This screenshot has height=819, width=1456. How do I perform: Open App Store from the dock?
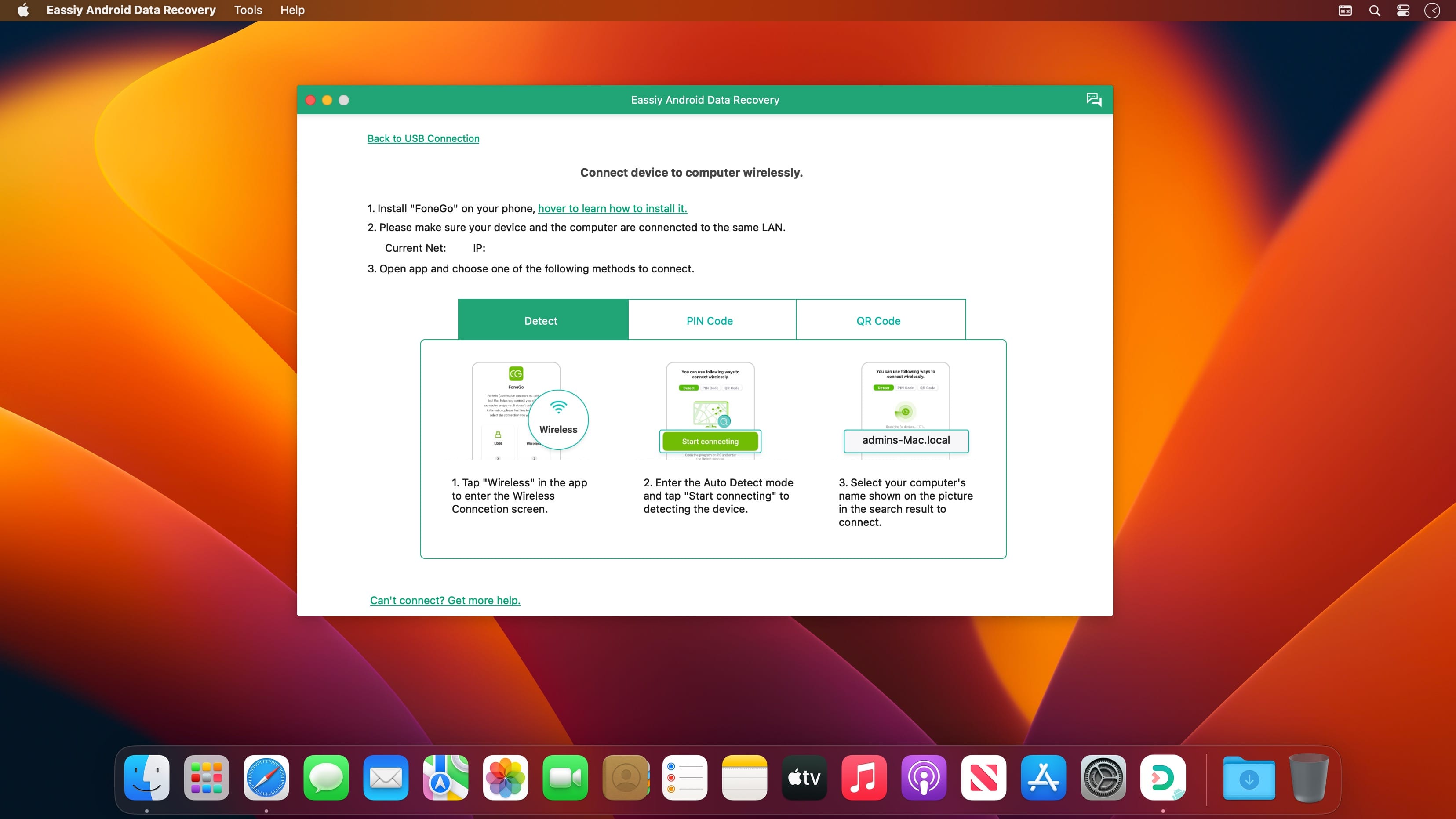[1043, 777]
